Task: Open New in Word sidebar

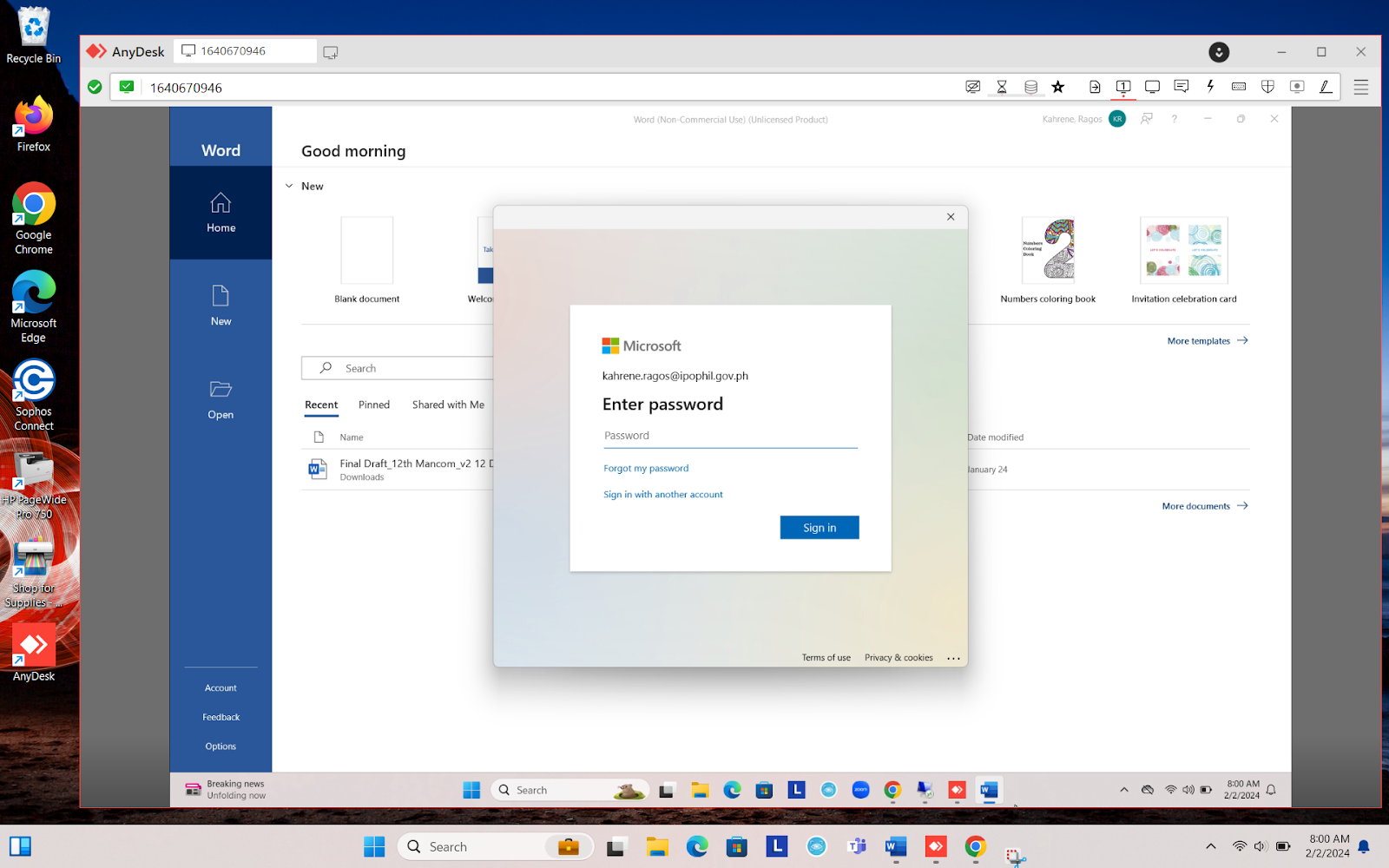Action: tap(221, 306)
